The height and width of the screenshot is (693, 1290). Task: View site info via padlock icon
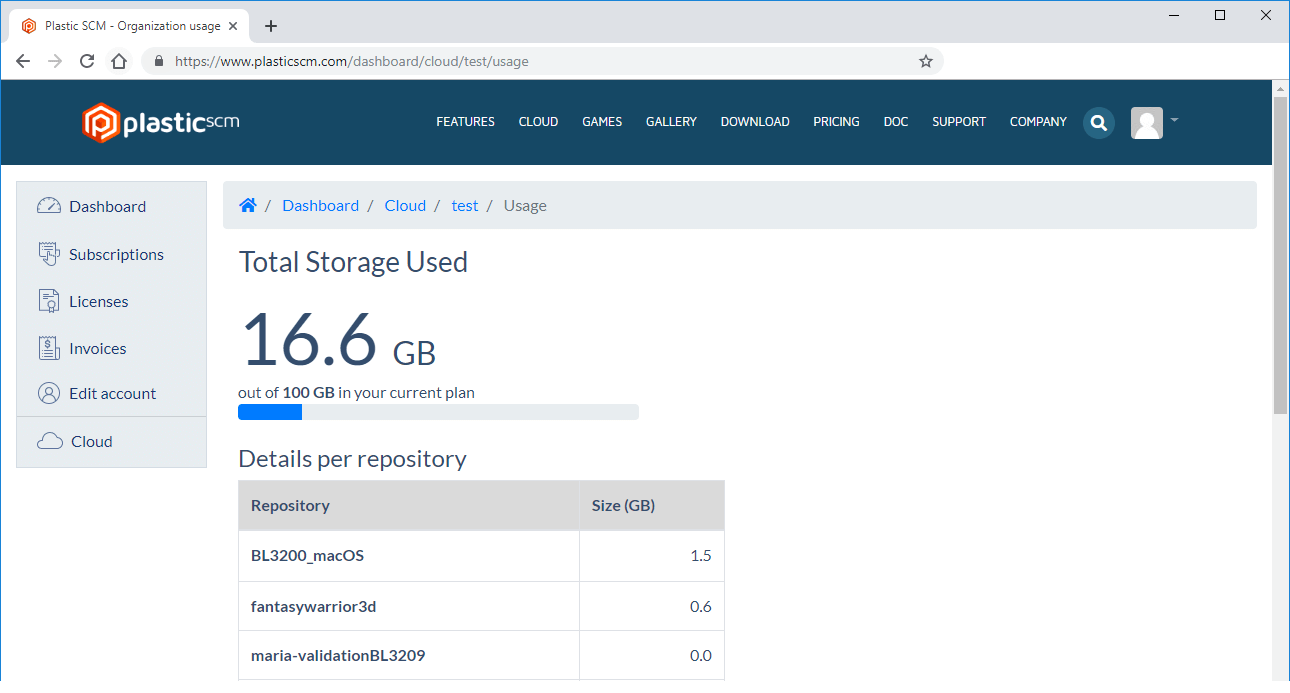coord(158,61)
